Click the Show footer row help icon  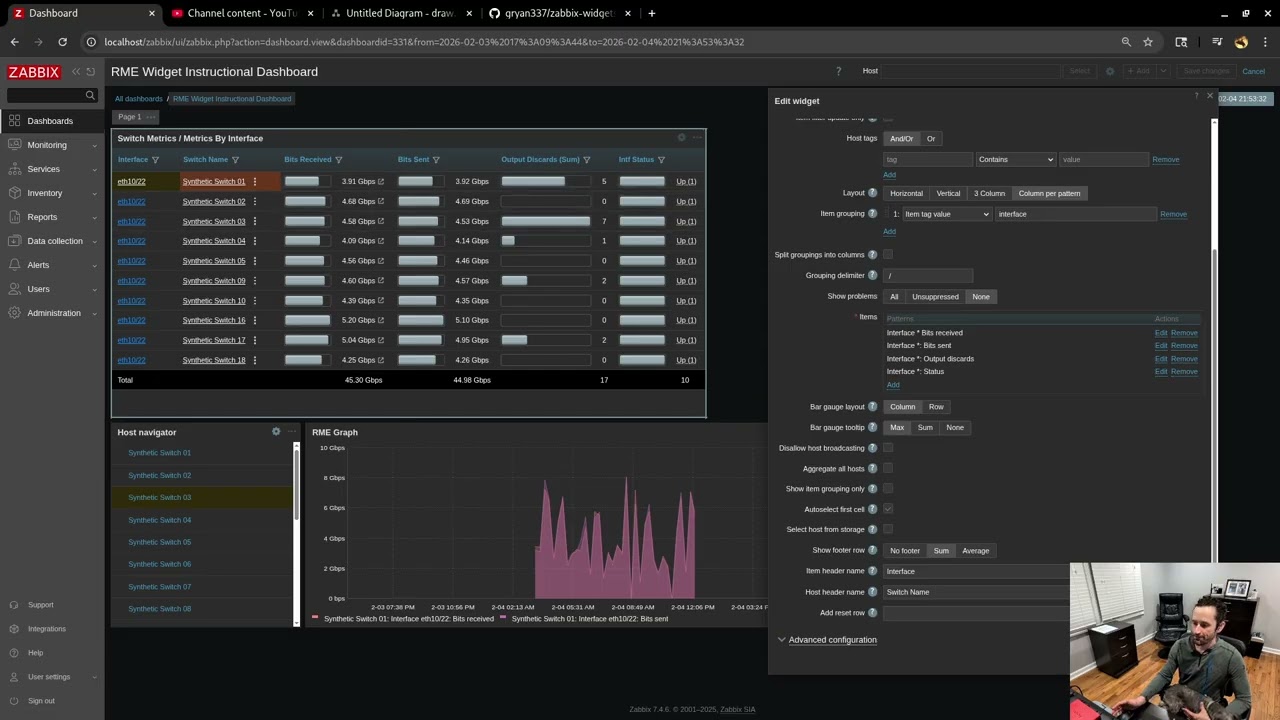[x=872, y=550]
